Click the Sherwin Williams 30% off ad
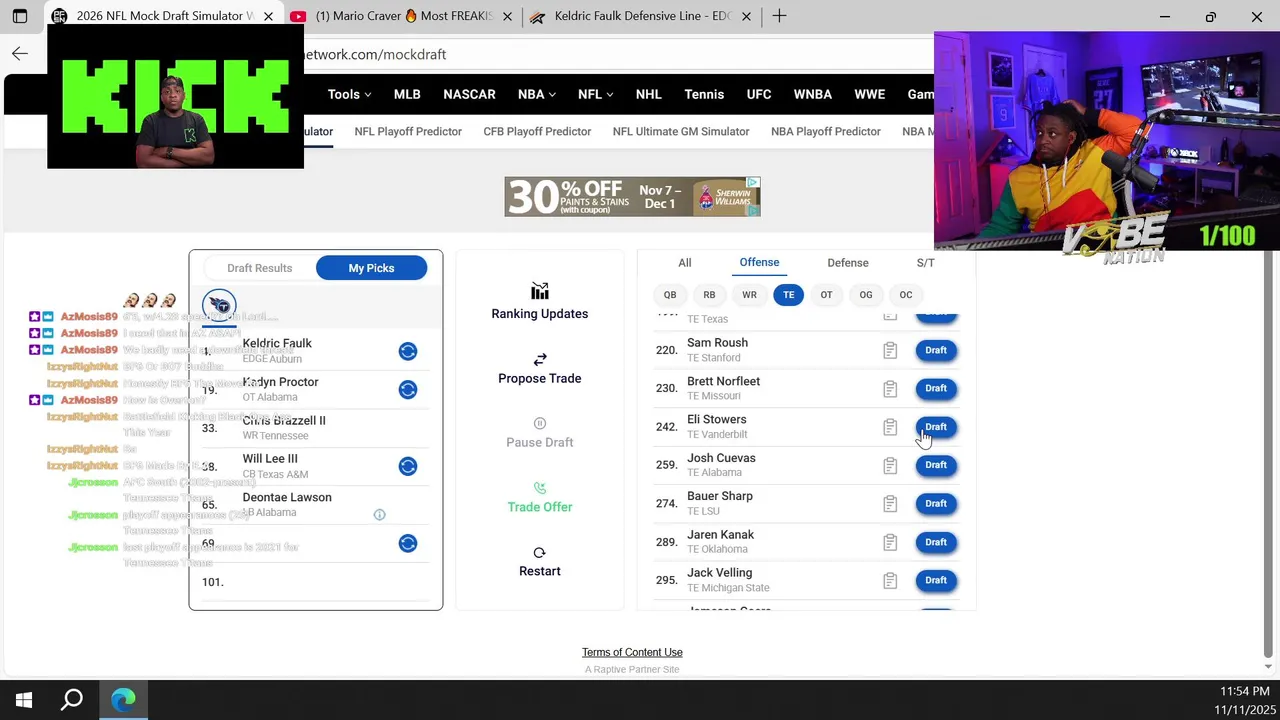The image size is (1280, 720). pos(632,197)
